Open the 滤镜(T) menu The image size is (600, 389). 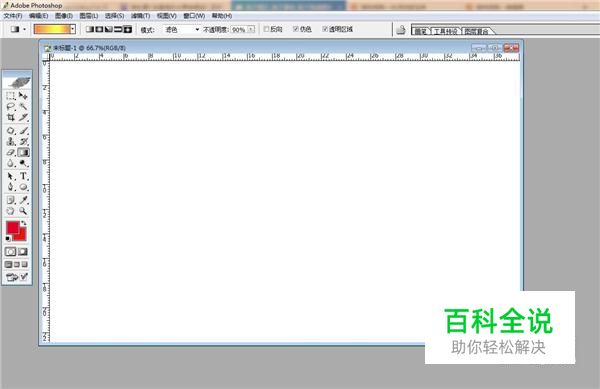tap(140, 16)
